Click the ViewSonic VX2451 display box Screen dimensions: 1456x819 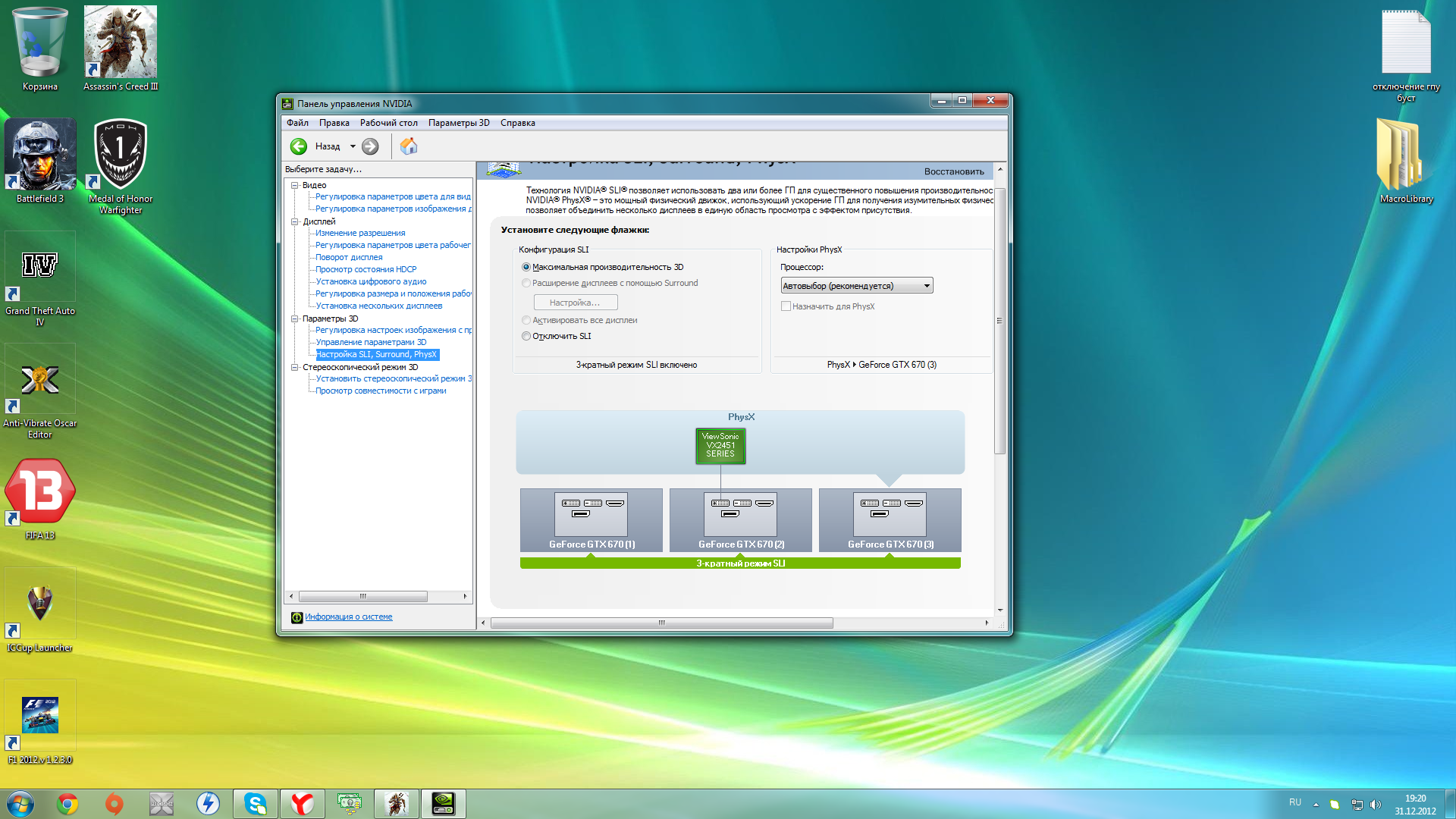tap(720, 446)
